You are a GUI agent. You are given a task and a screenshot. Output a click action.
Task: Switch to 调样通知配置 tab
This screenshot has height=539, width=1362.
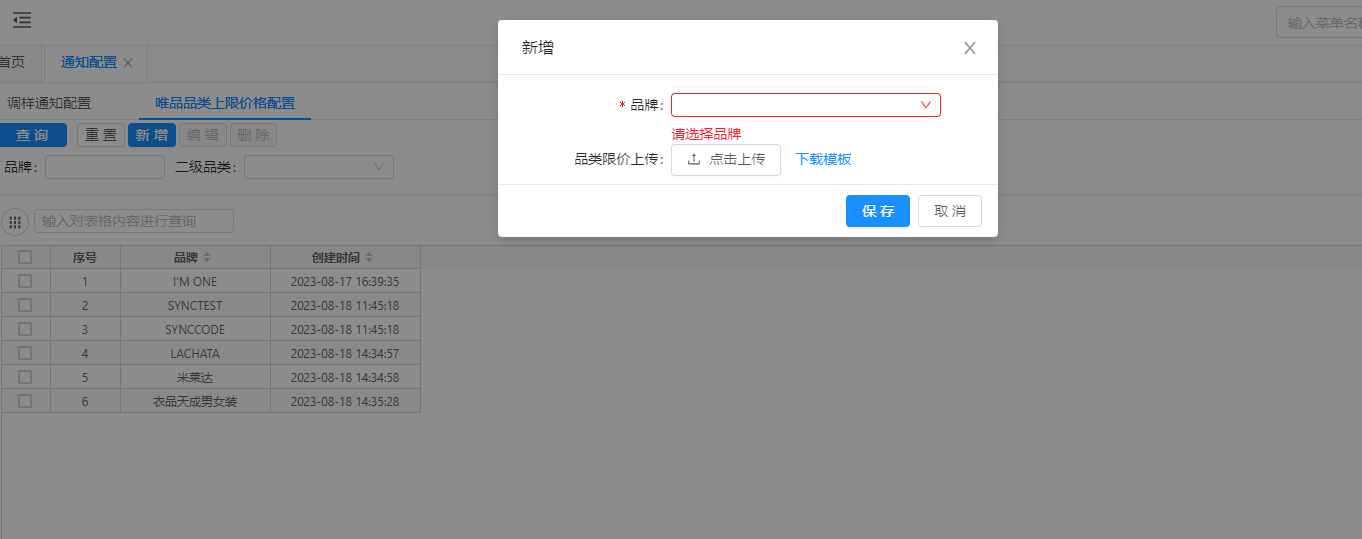click(x=49, y=103)
